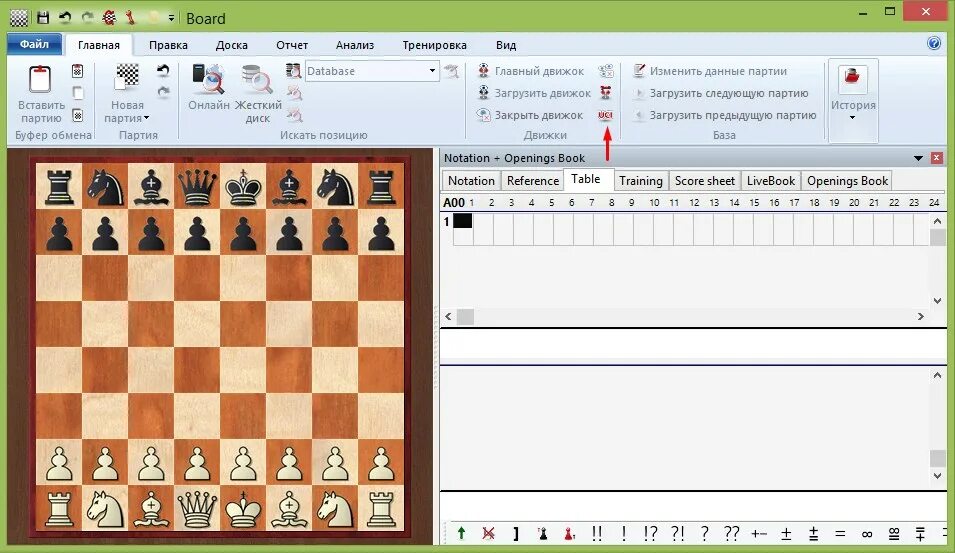Click the undo arrow in the title bar
The width and height of the screenshot is (955, 553).
[65, 18]
